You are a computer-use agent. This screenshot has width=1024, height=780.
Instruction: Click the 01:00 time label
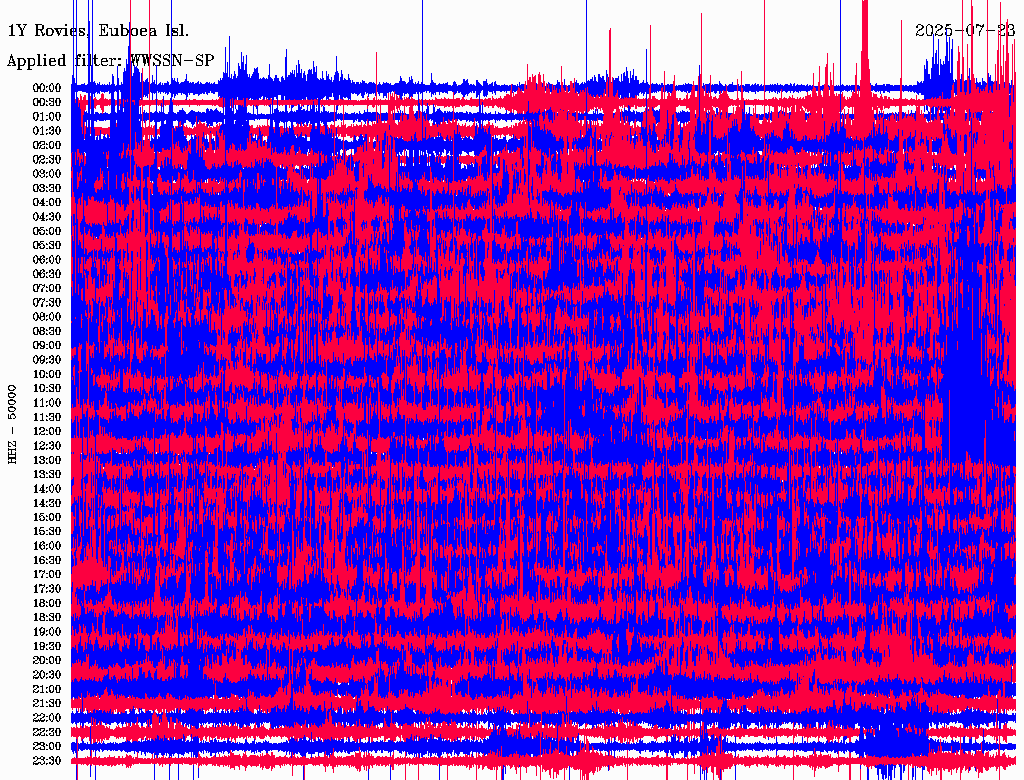[47, 116]
